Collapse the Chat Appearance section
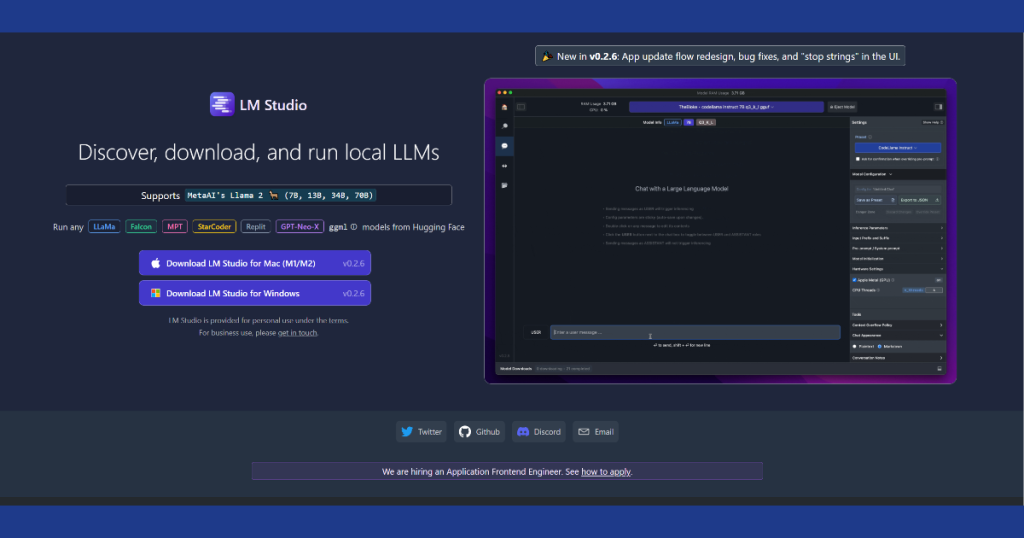Viewport: 1024px width, 538px height. pos(897,336)
